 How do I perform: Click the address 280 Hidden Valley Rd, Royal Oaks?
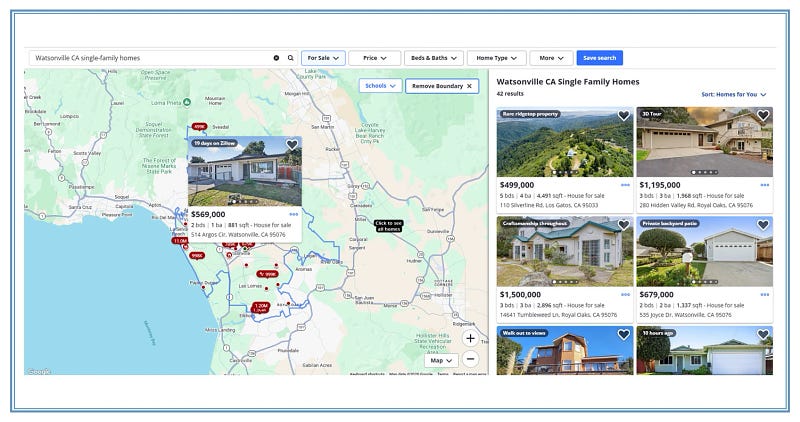696,205
